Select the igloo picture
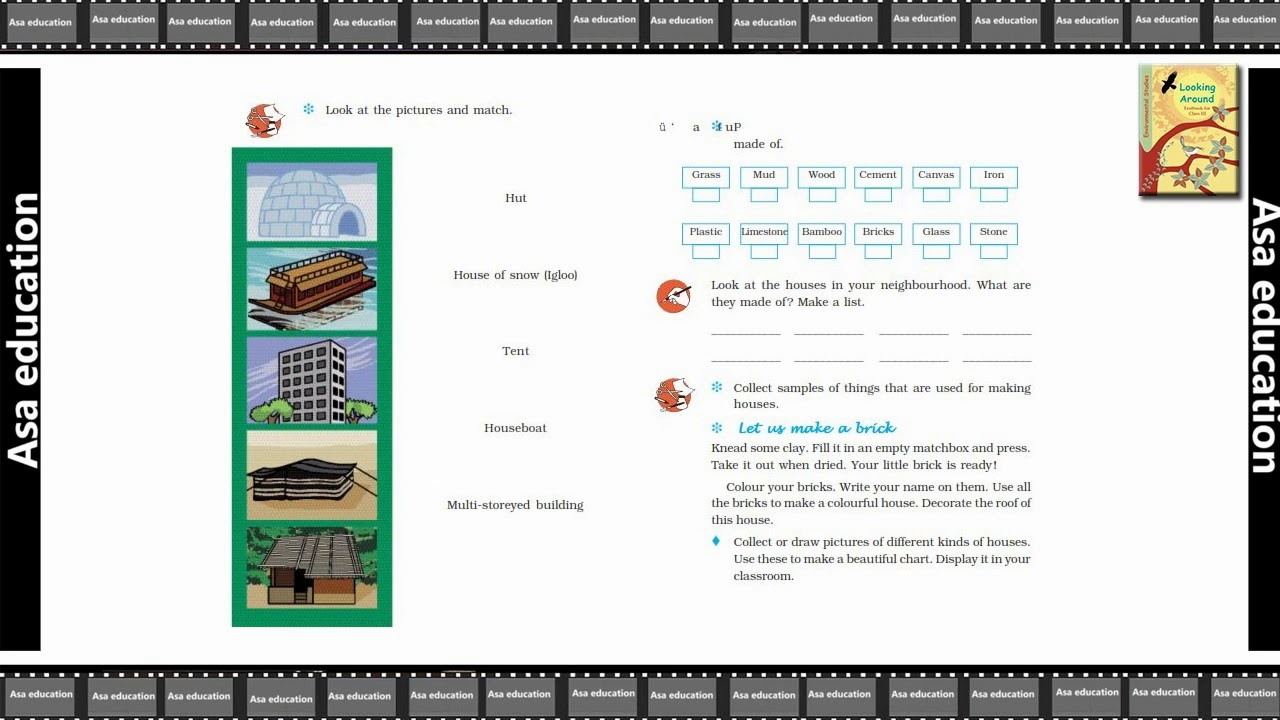Viewport: 1280px width, 720px height. (312, 203)
